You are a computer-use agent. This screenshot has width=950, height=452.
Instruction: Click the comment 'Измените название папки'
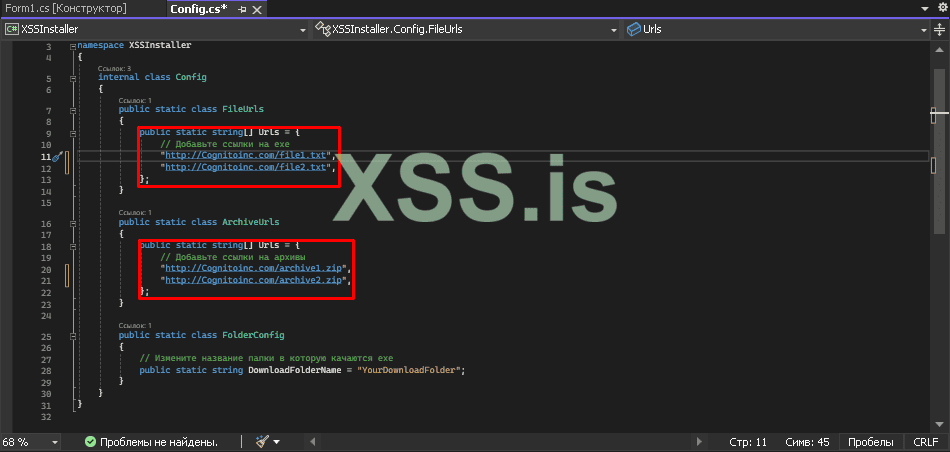point(266,359)
